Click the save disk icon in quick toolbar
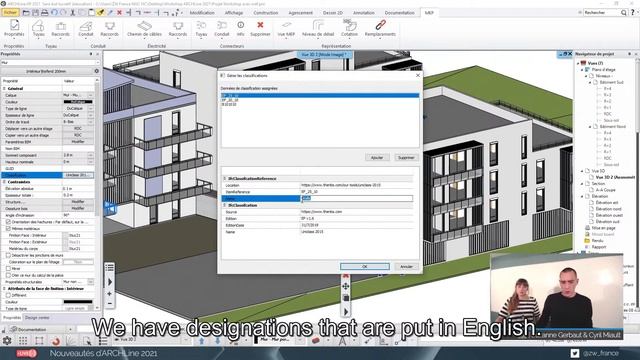640x360 pixels. tap(36, 13)
